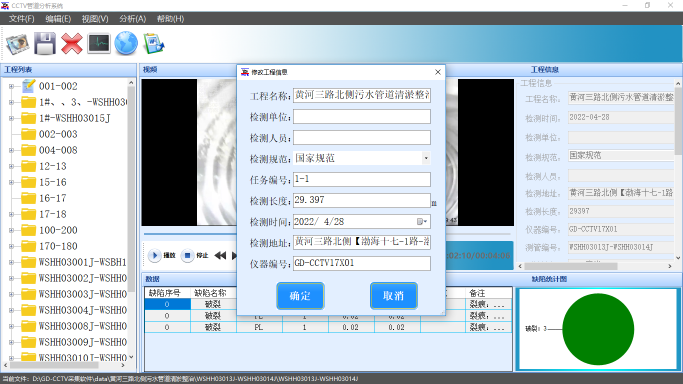Expand the 15-16 tree node
This screenshot has height=384, width=683.
pyautogui.click(x=11, y=182)
